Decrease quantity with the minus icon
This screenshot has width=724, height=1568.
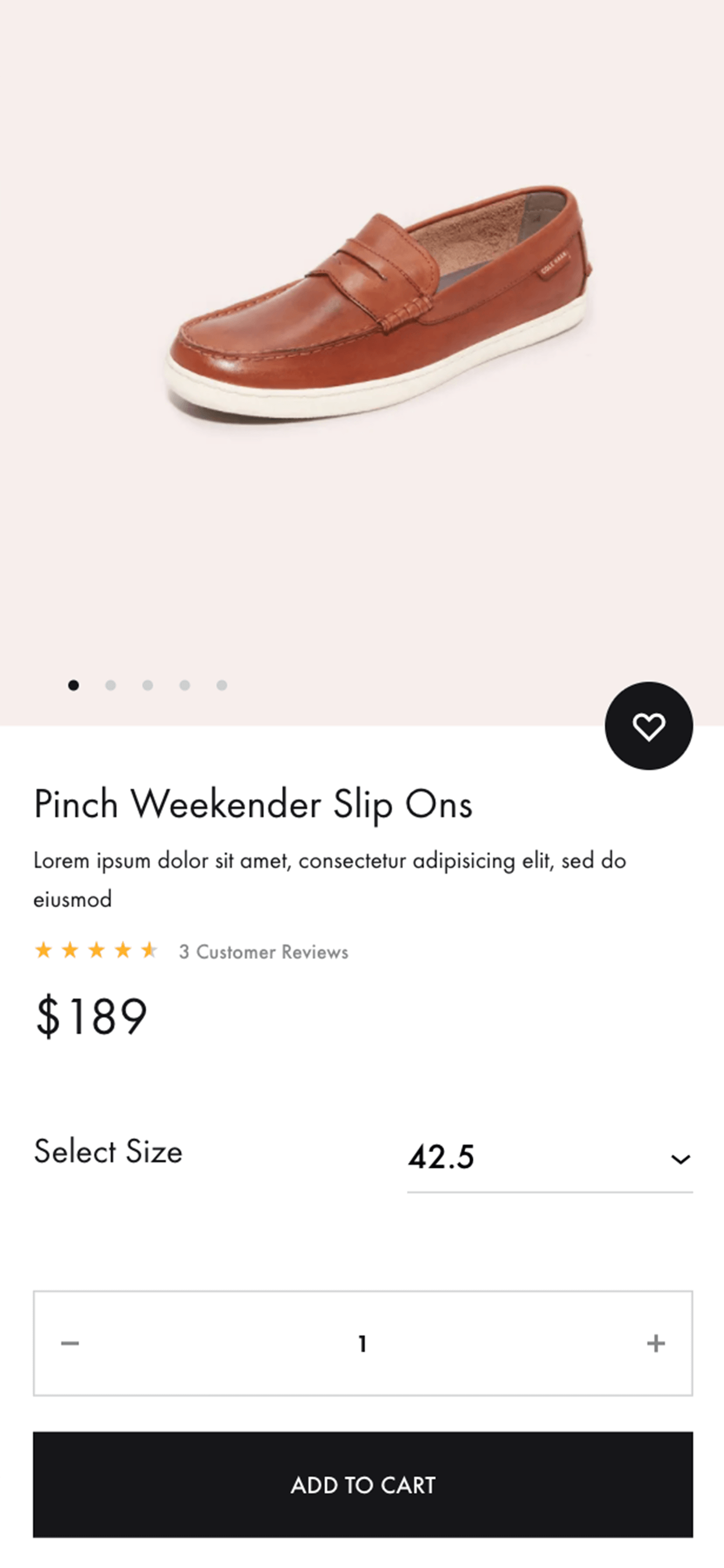tap(70, 1343)
